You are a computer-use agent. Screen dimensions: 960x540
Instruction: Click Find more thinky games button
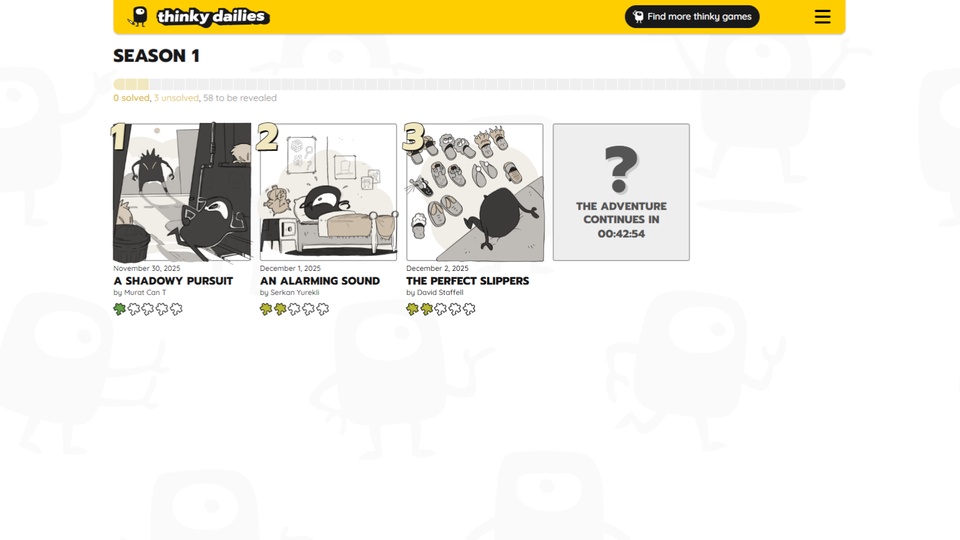pos(692,17)
